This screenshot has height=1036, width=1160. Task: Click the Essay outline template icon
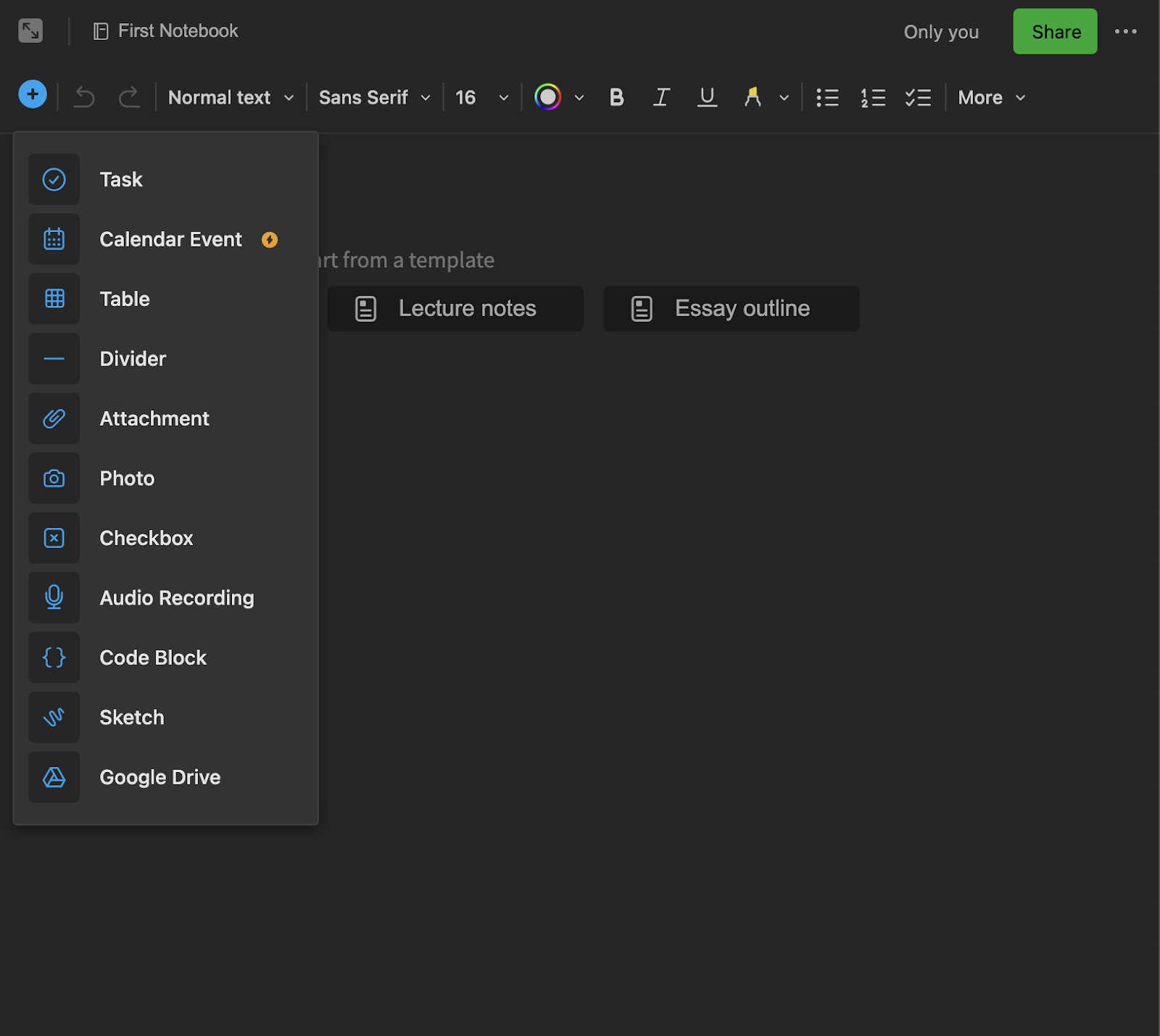[x=642, y=309]
